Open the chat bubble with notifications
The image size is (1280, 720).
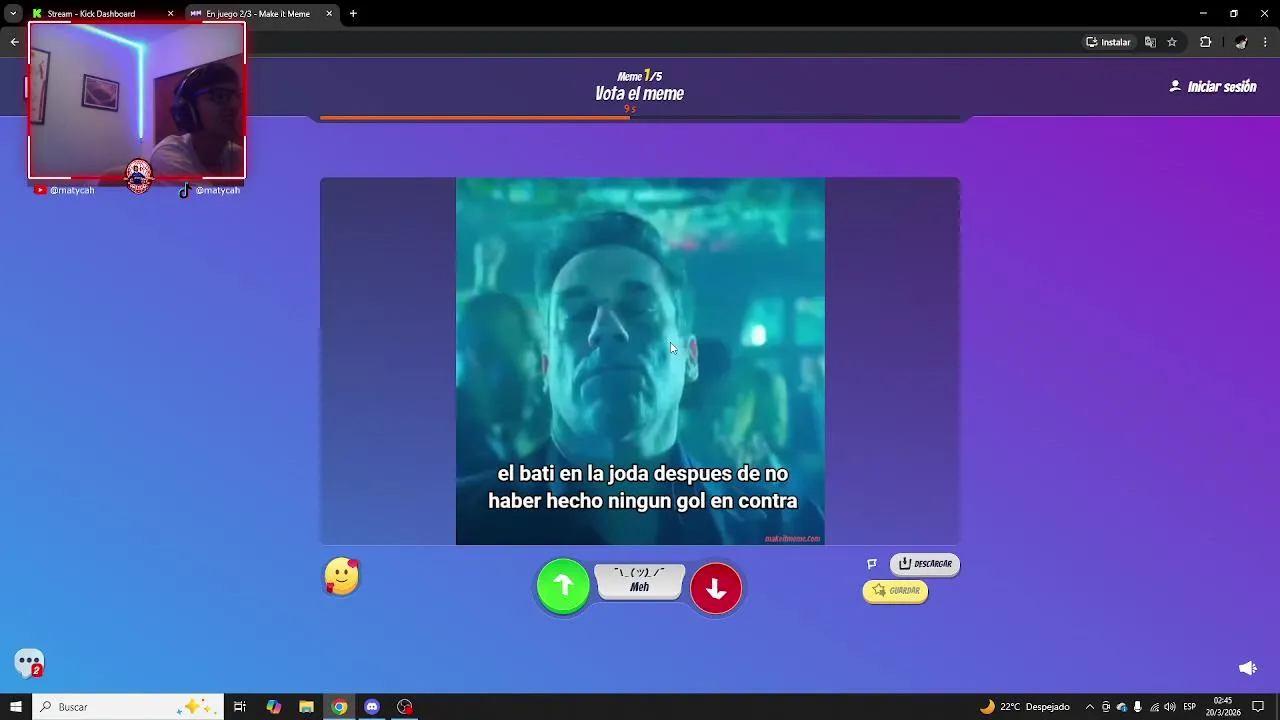pos(30,663)
